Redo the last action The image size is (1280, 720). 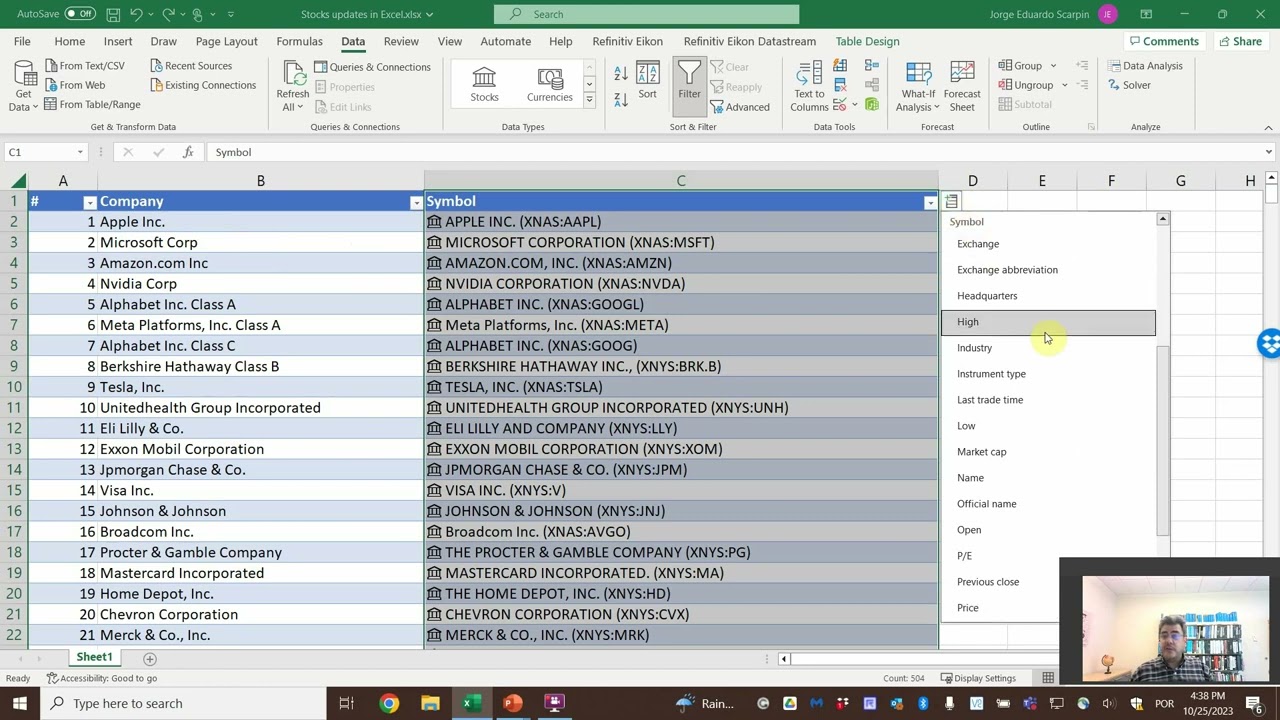point(167,14)
